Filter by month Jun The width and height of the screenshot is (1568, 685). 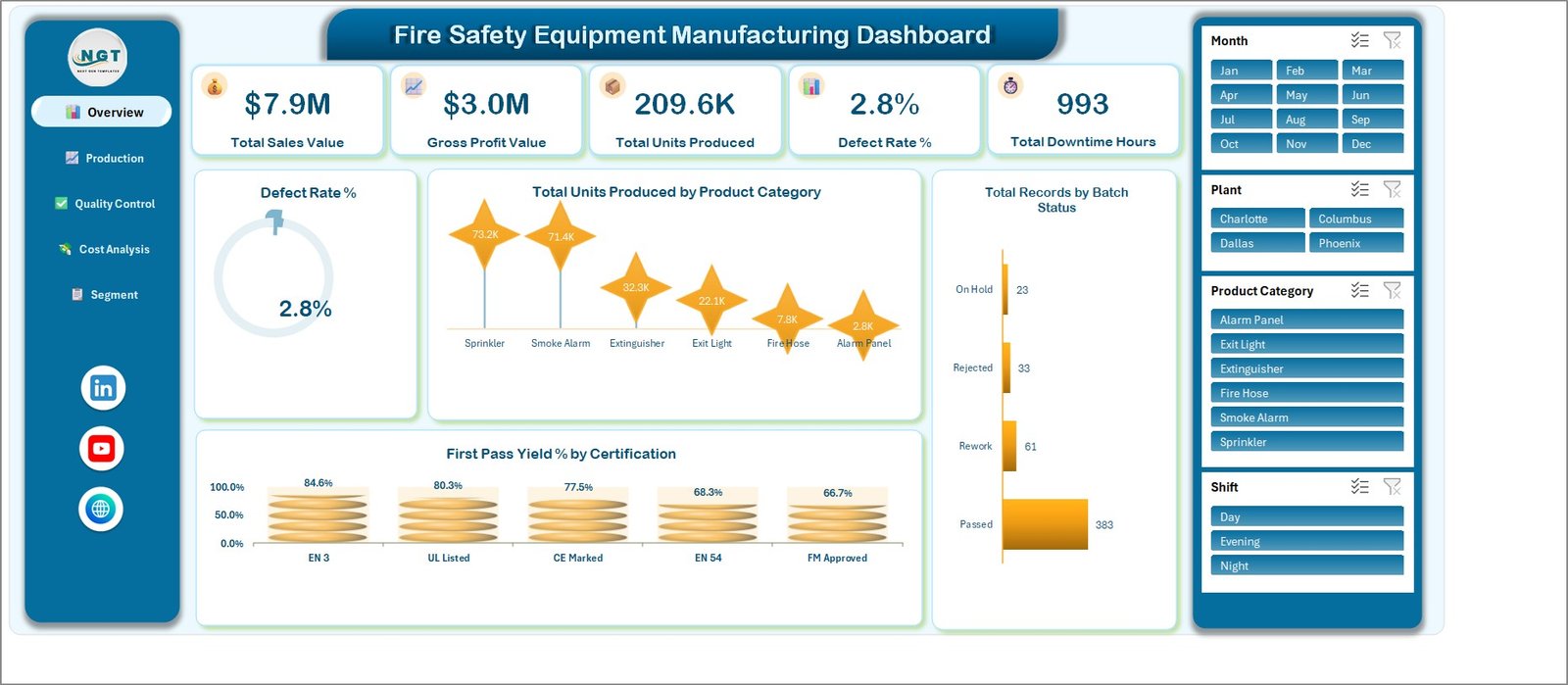coord(1373,95)
